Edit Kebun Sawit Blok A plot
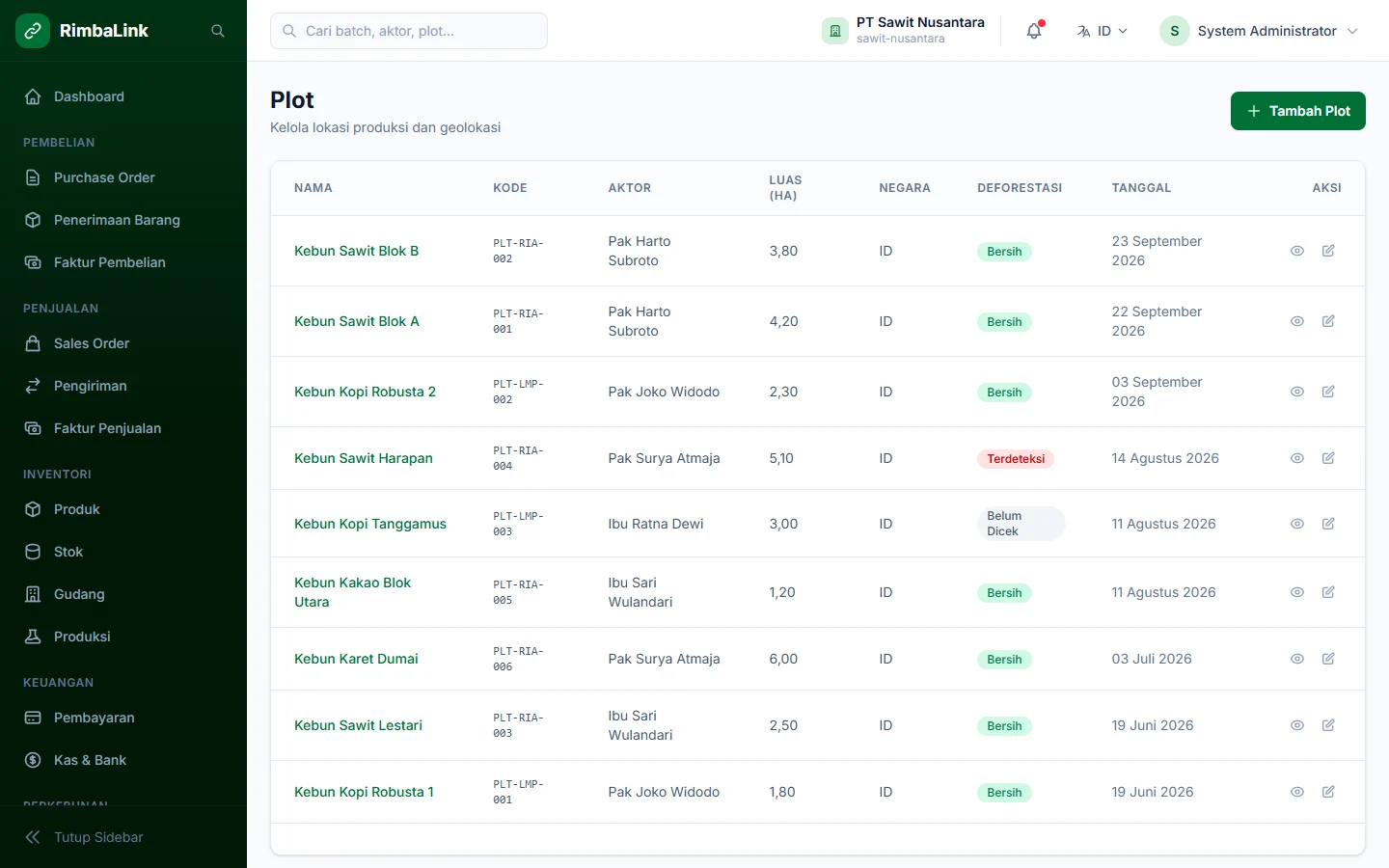1389x868 pixels. tap(1328, 321)
